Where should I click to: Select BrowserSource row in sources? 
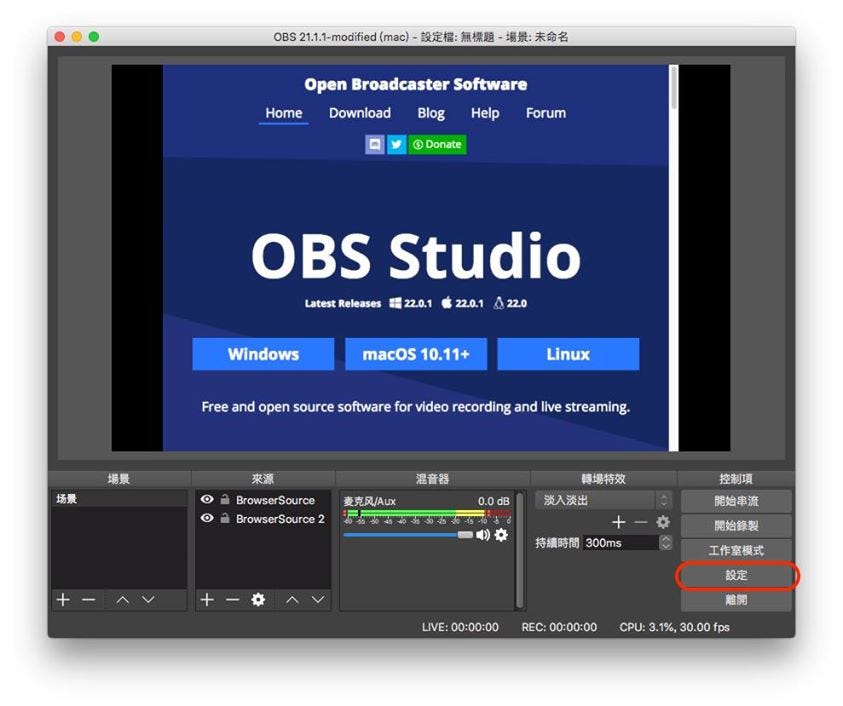(x=263, y=500)
